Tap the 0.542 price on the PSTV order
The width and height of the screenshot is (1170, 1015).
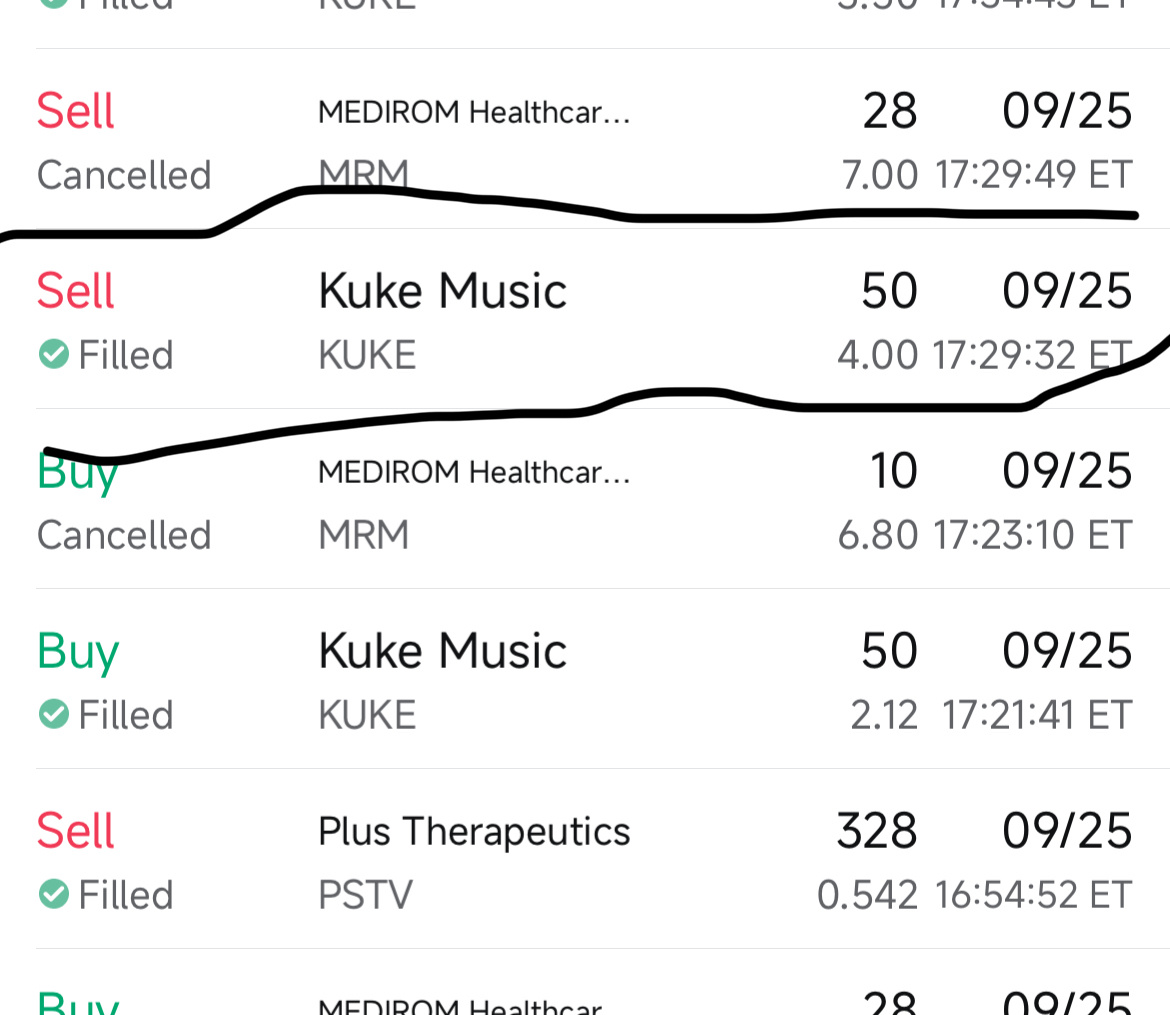867,894
